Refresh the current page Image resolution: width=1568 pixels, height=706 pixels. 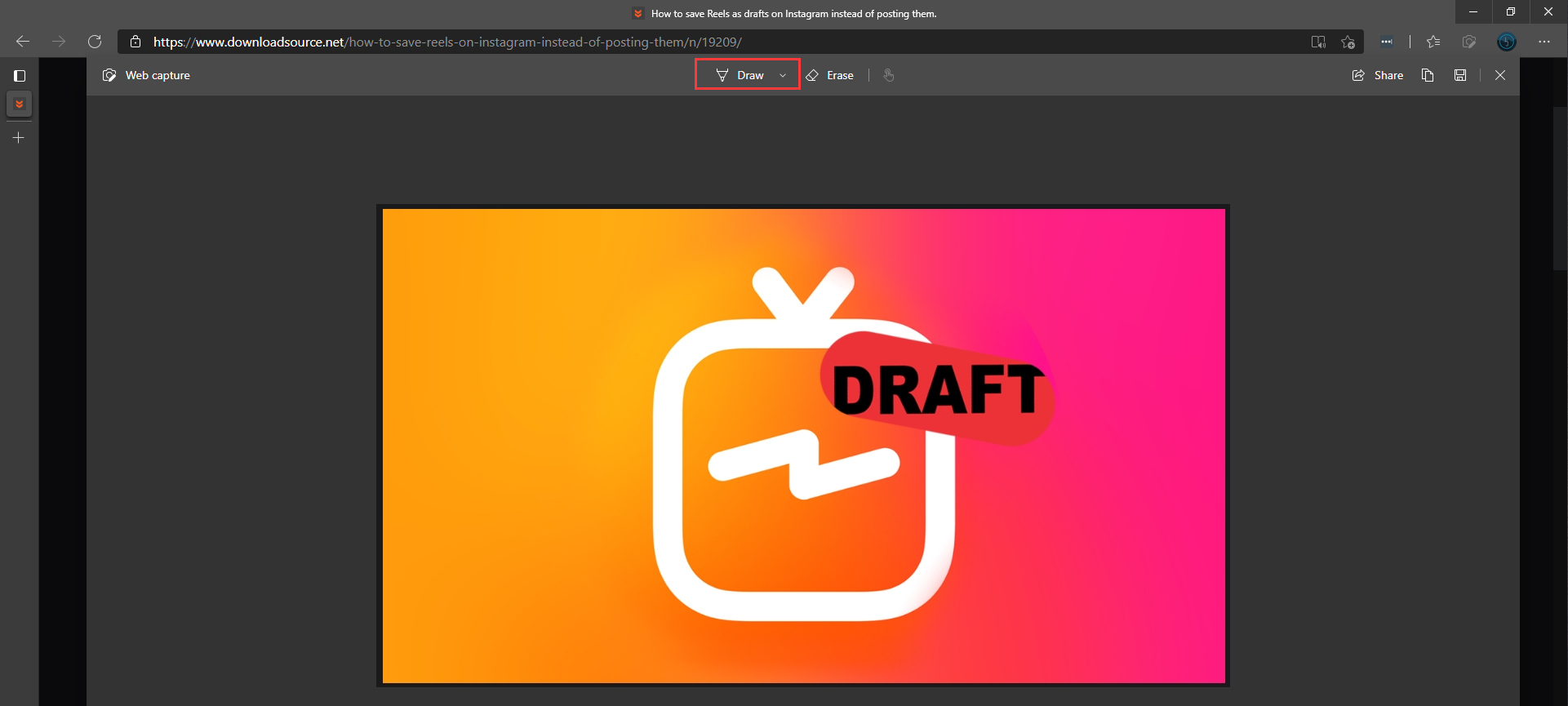pos(95,42)
